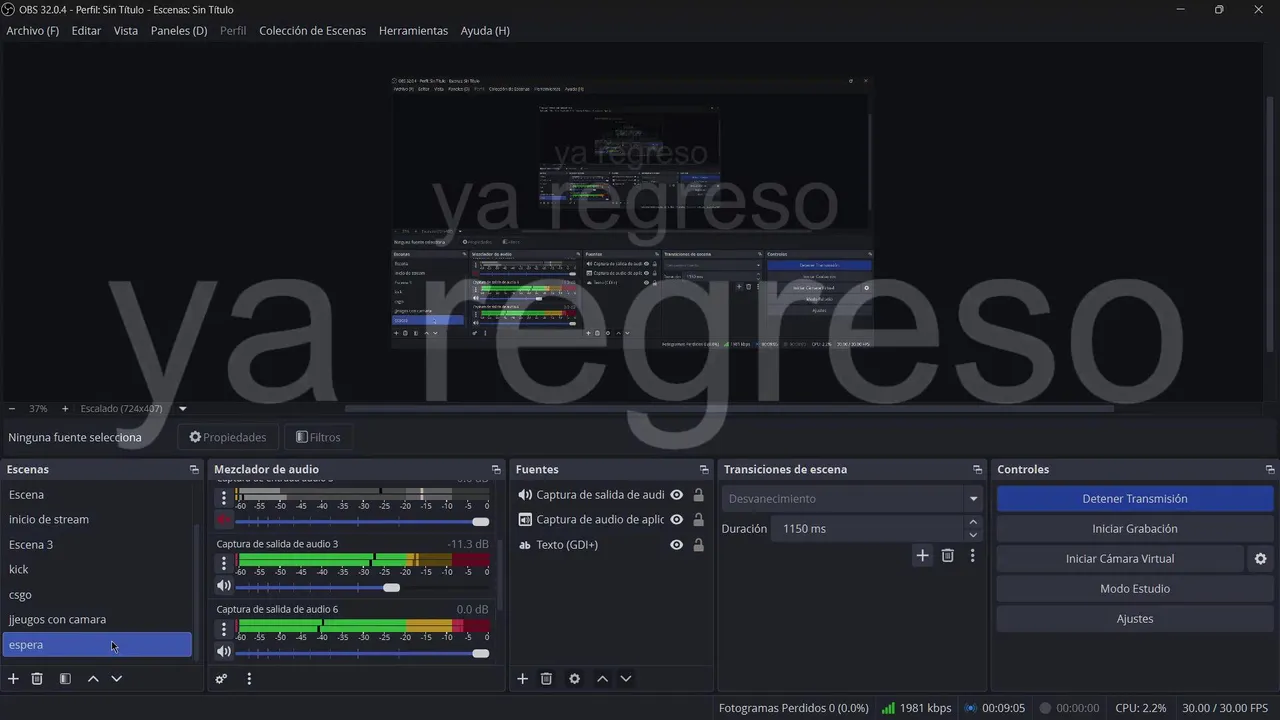Lock Captura de audio de aplicación source
This screenshot has width=1280, height=720.
pos(698,520)
